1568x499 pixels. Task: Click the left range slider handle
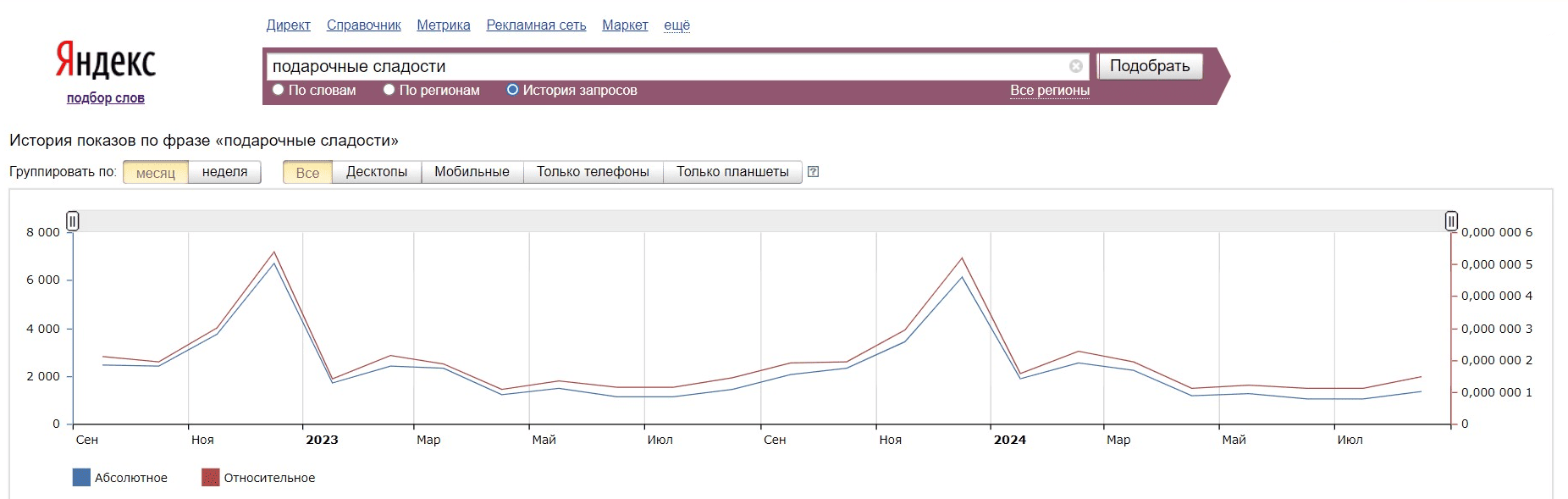(73, 221)
